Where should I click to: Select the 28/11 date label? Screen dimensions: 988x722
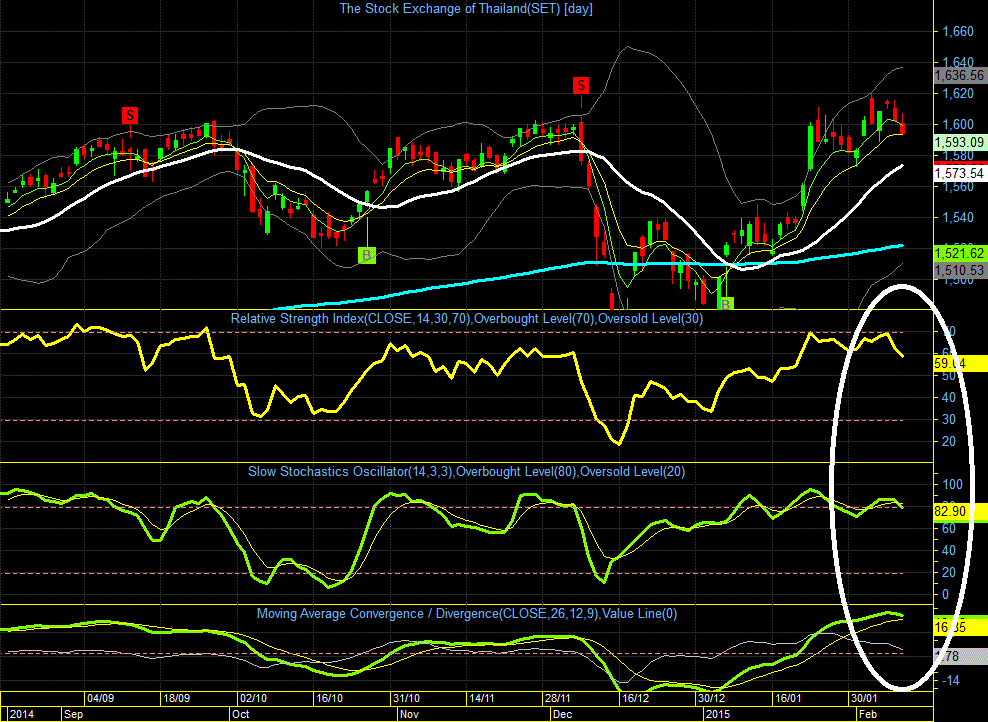558,698
